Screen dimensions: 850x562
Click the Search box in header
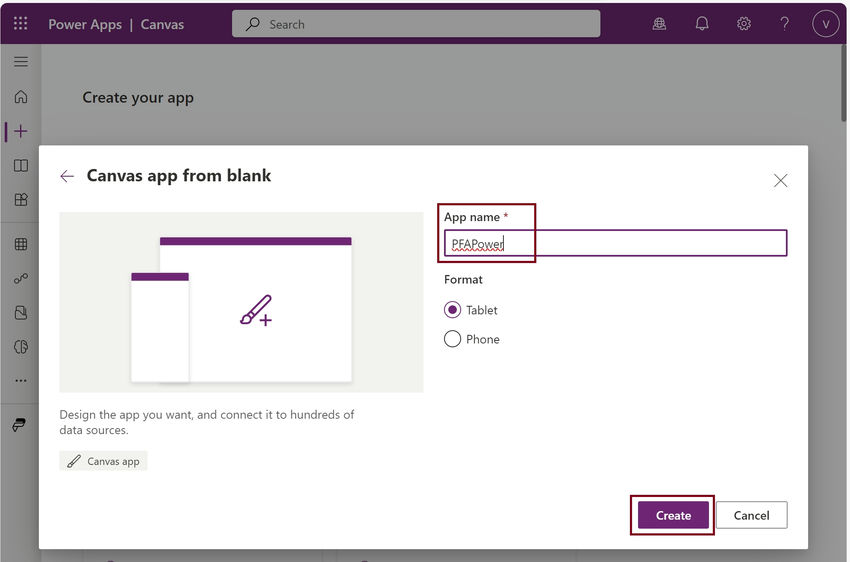coord(416,24)
